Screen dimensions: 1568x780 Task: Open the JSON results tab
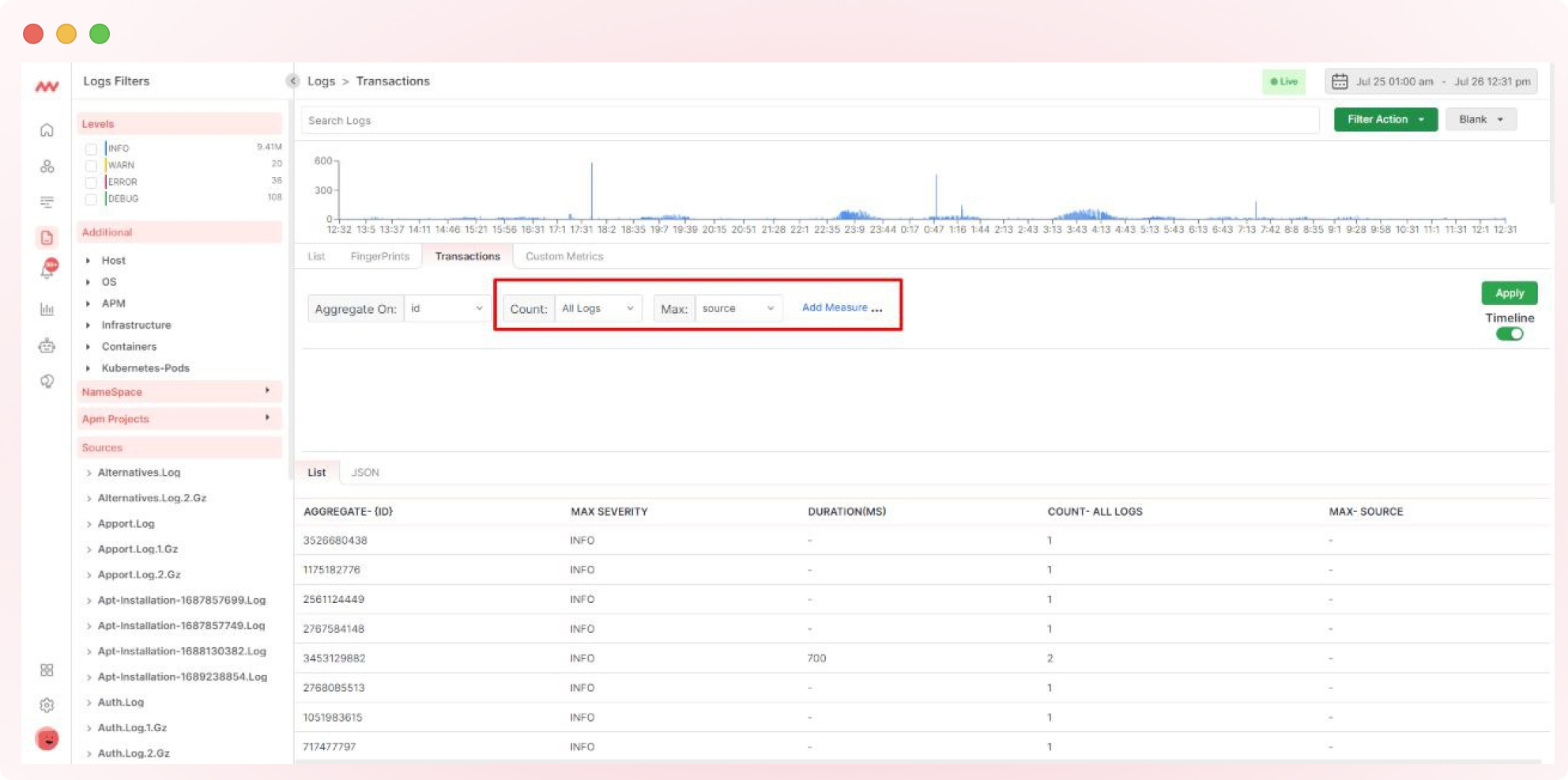click(x=366, y=472)
